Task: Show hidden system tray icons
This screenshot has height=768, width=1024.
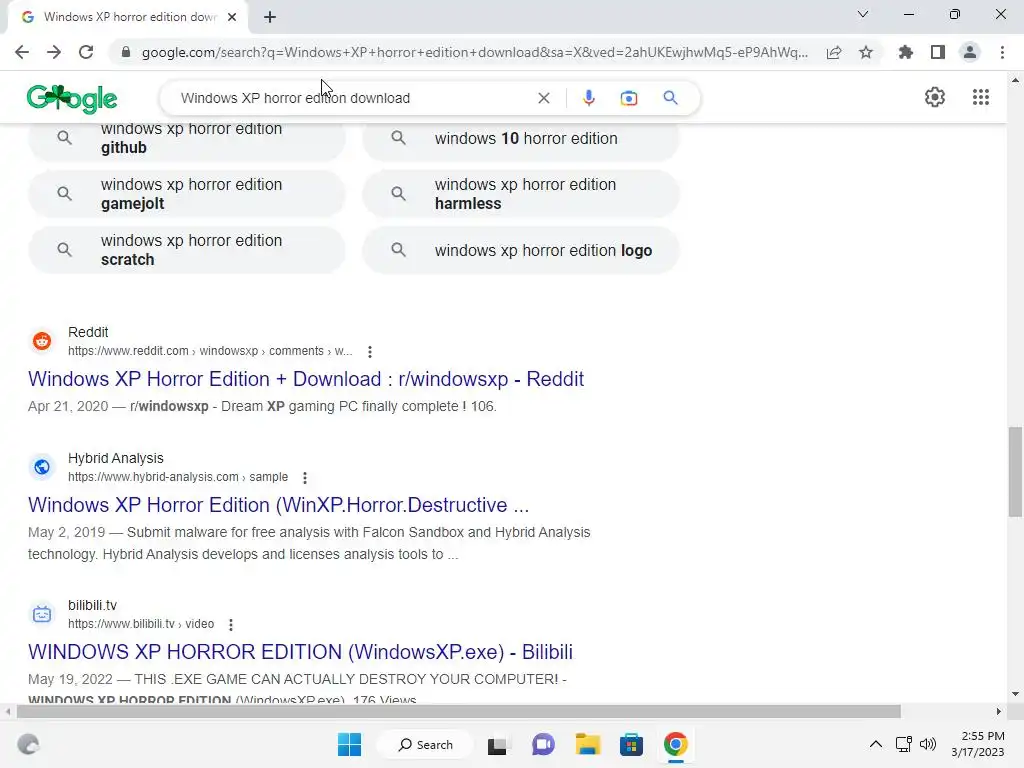Action: click(x=876, y=744)
